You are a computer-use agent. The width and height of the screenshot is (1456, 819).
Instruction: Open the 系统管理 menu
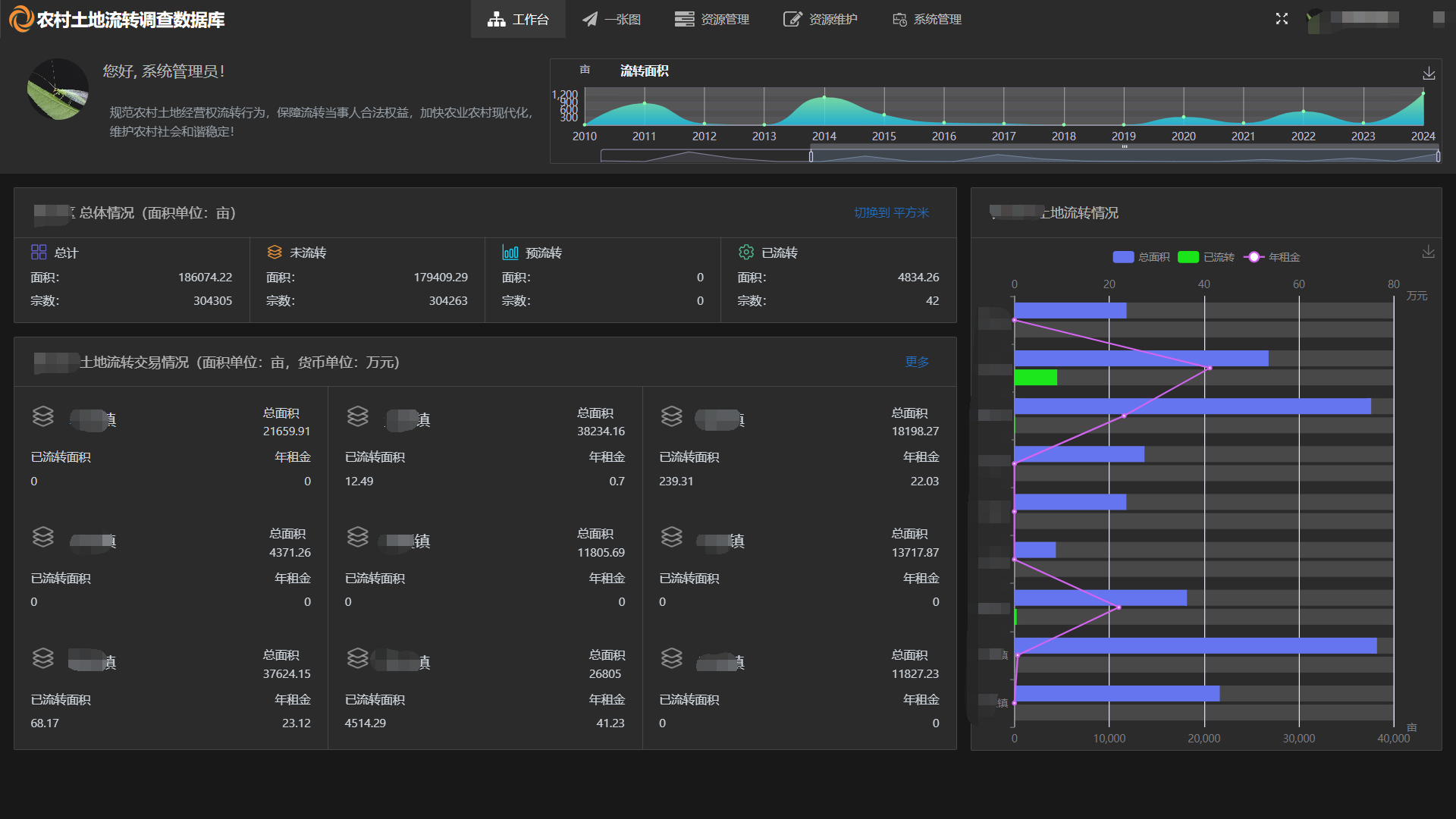[927, 19]
